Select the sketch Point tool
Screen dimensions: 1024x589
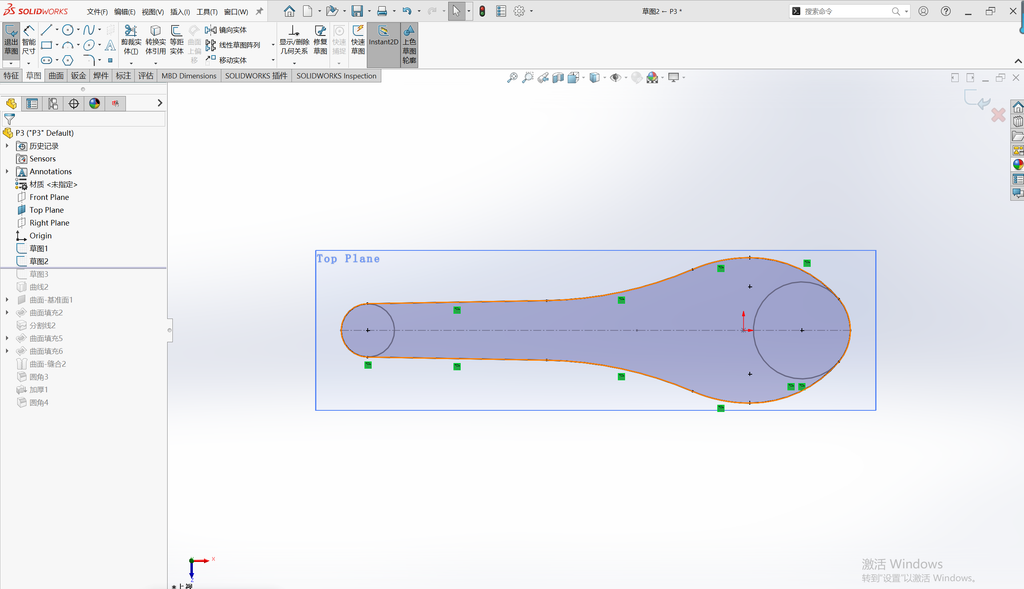tap(110, 60)
